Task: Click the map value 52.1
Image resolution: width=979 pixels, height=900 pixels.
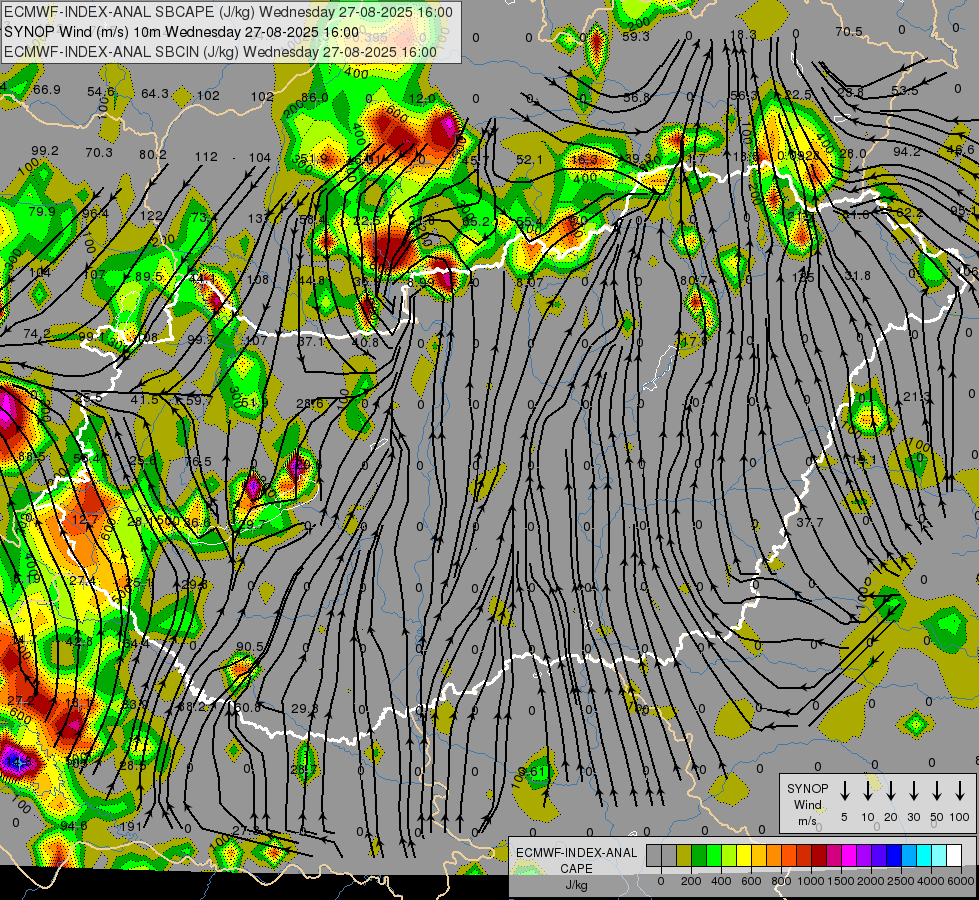Action: click(529, 161)
